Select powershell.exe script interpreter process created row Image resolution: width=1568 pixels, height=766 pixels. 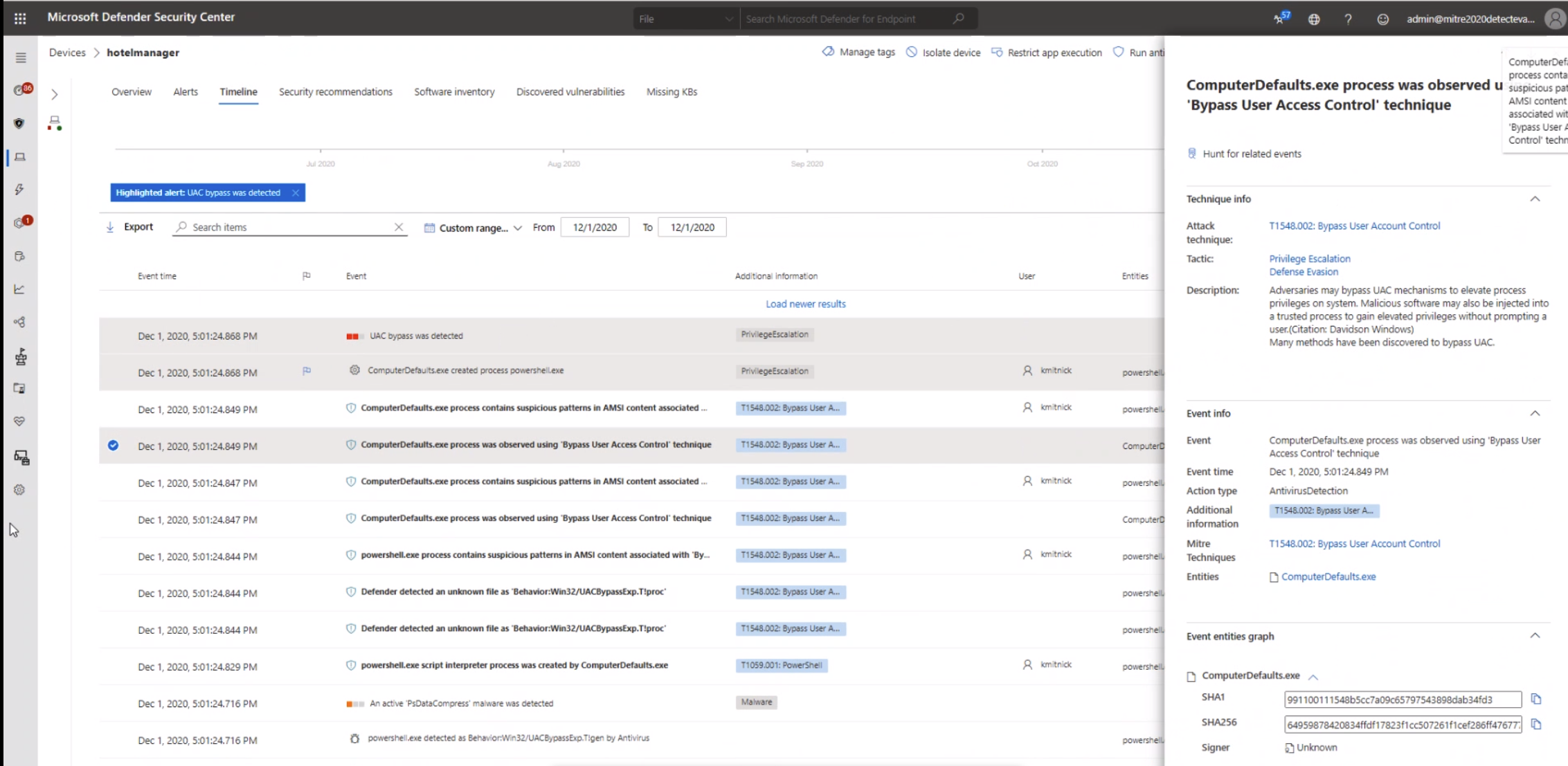pos(631,666)
